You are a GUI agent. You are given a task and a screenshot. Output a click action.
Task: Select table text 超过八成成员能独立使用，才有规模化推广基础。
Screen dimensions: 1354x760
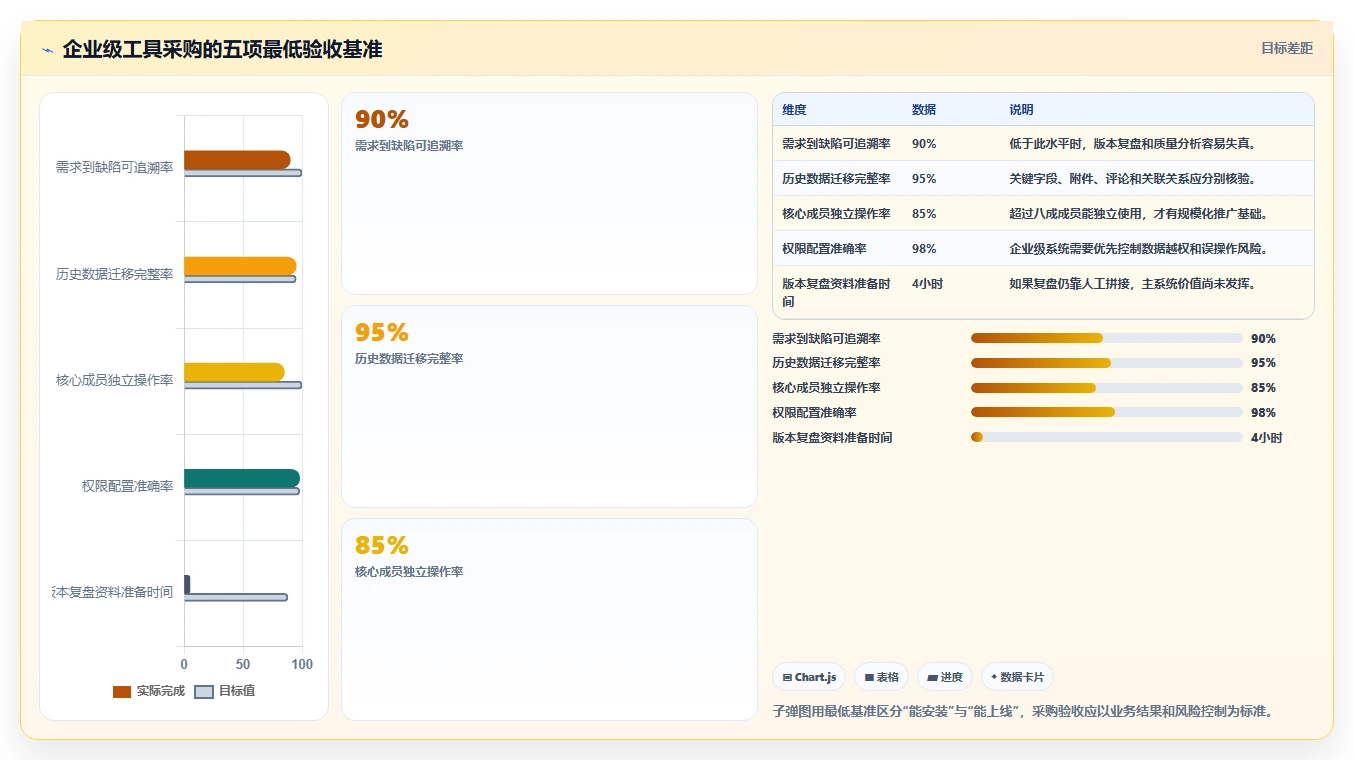(x=1138, y=214)
